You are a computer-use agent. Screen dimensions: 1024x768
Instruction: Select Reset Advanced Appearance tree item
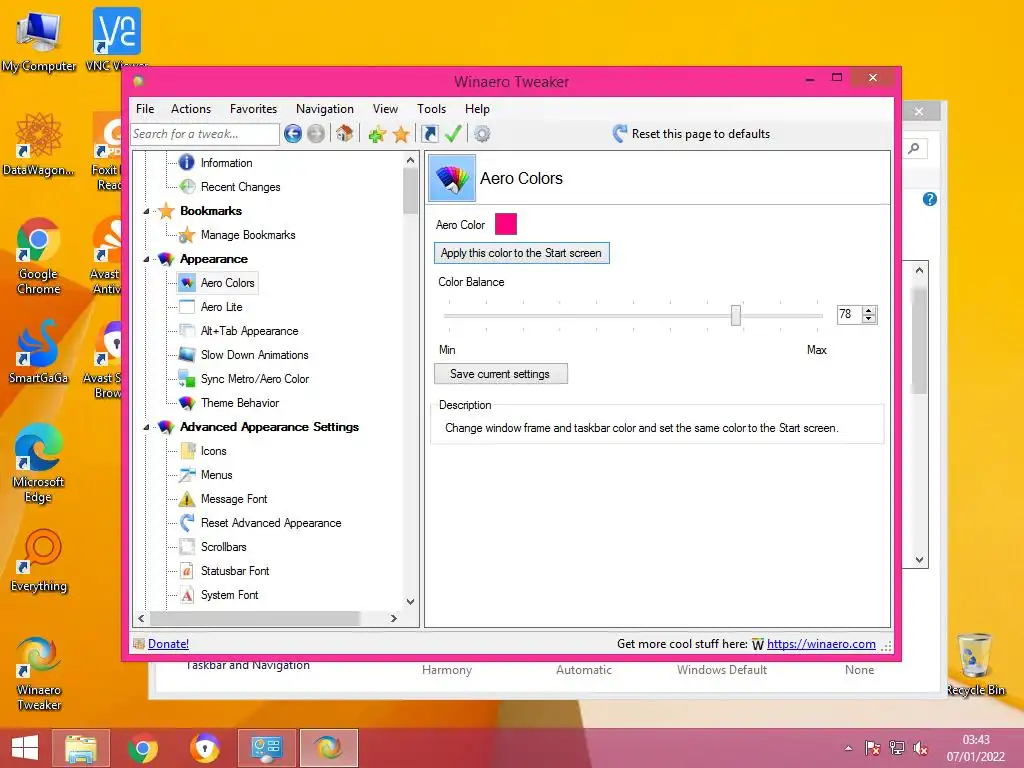tap(271, 523)
